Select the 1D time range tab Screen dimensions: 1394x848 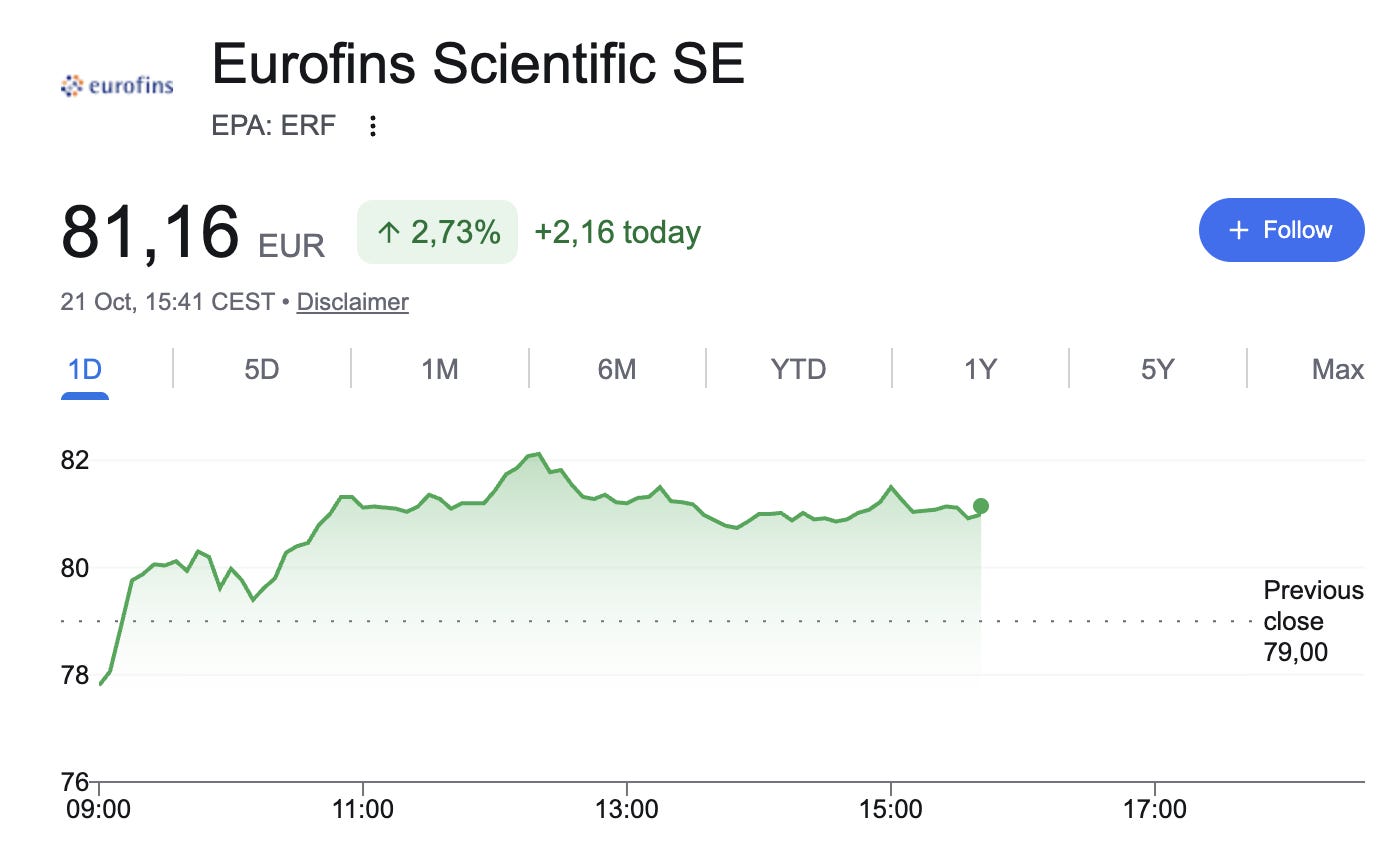pyautogui.click(x=85, y=370)
